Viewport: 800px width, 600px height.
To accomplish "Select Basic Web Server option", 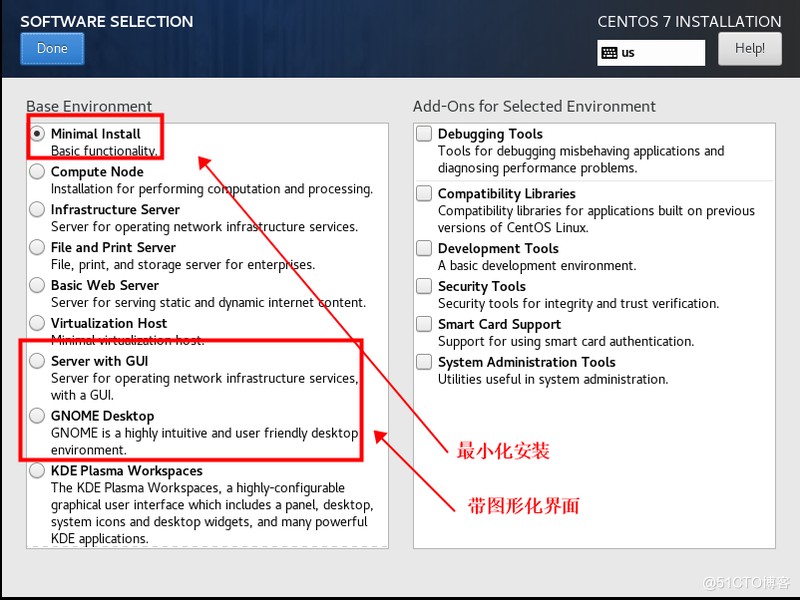I will (x=37, y=285).
